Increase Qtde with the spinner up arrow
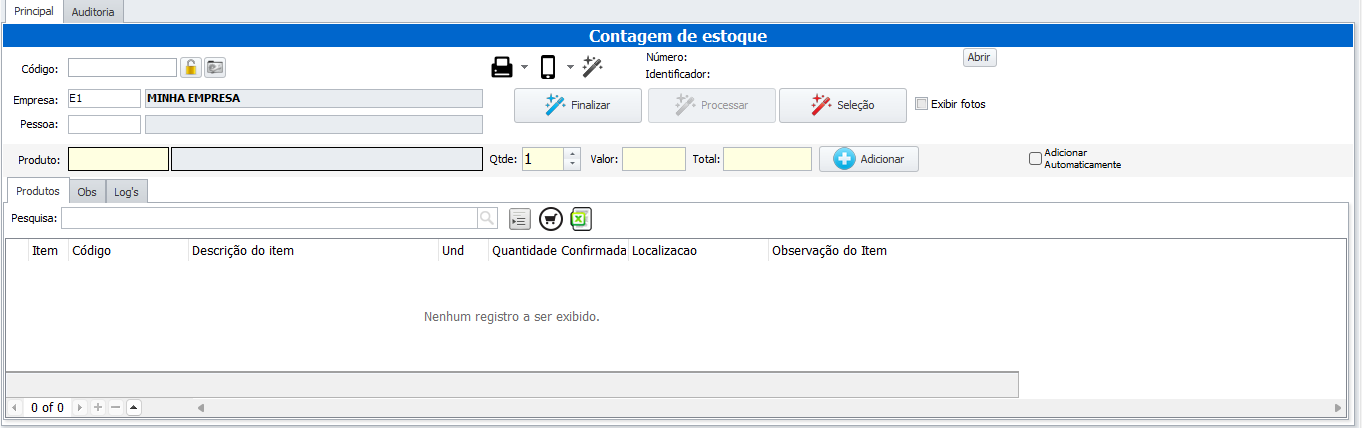1362x428 pixels. point(572,154)
